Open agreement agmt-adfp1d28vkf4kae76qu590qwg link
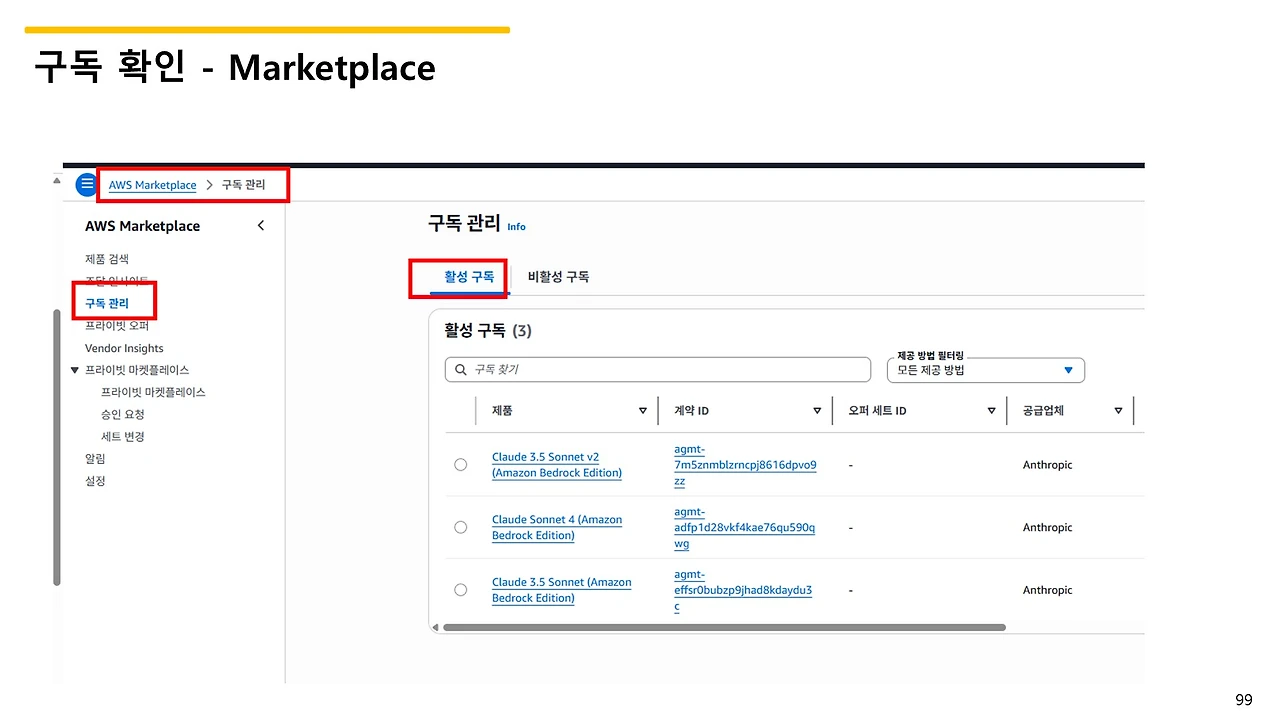The height and width of the screenshot is (720, 1280). (744, 527)
